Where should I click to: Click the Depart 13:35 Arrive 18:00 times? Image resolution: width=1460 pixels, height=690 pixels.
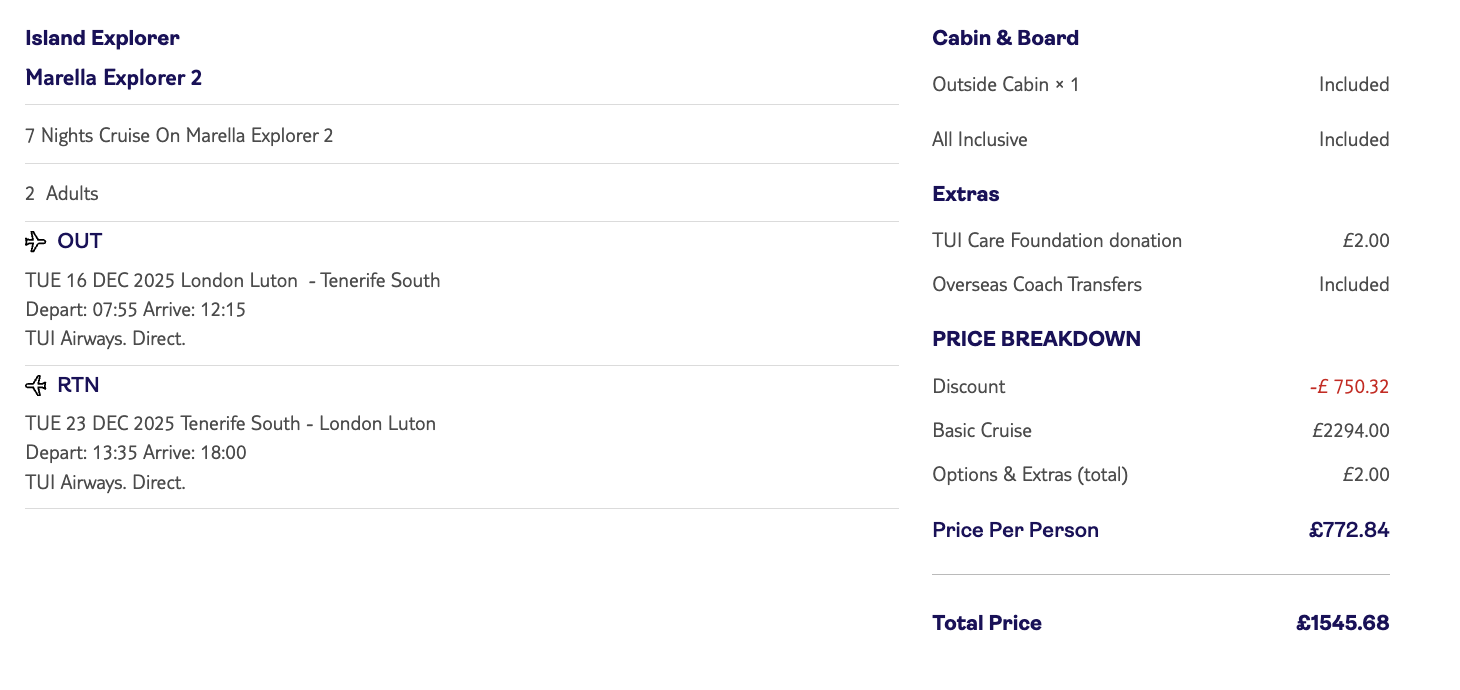136,453
